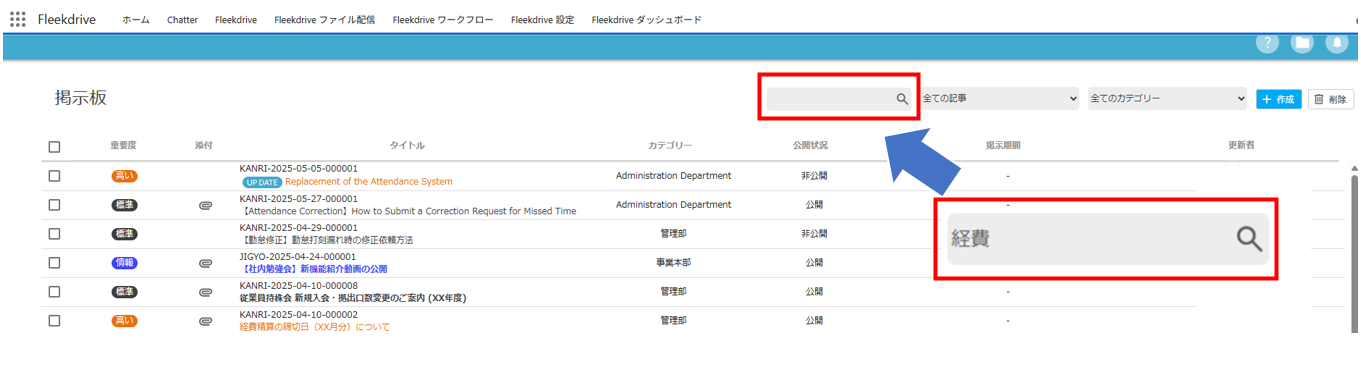Click the 高い badge on Replacement row
The image size is (1361, 382).
125,176
